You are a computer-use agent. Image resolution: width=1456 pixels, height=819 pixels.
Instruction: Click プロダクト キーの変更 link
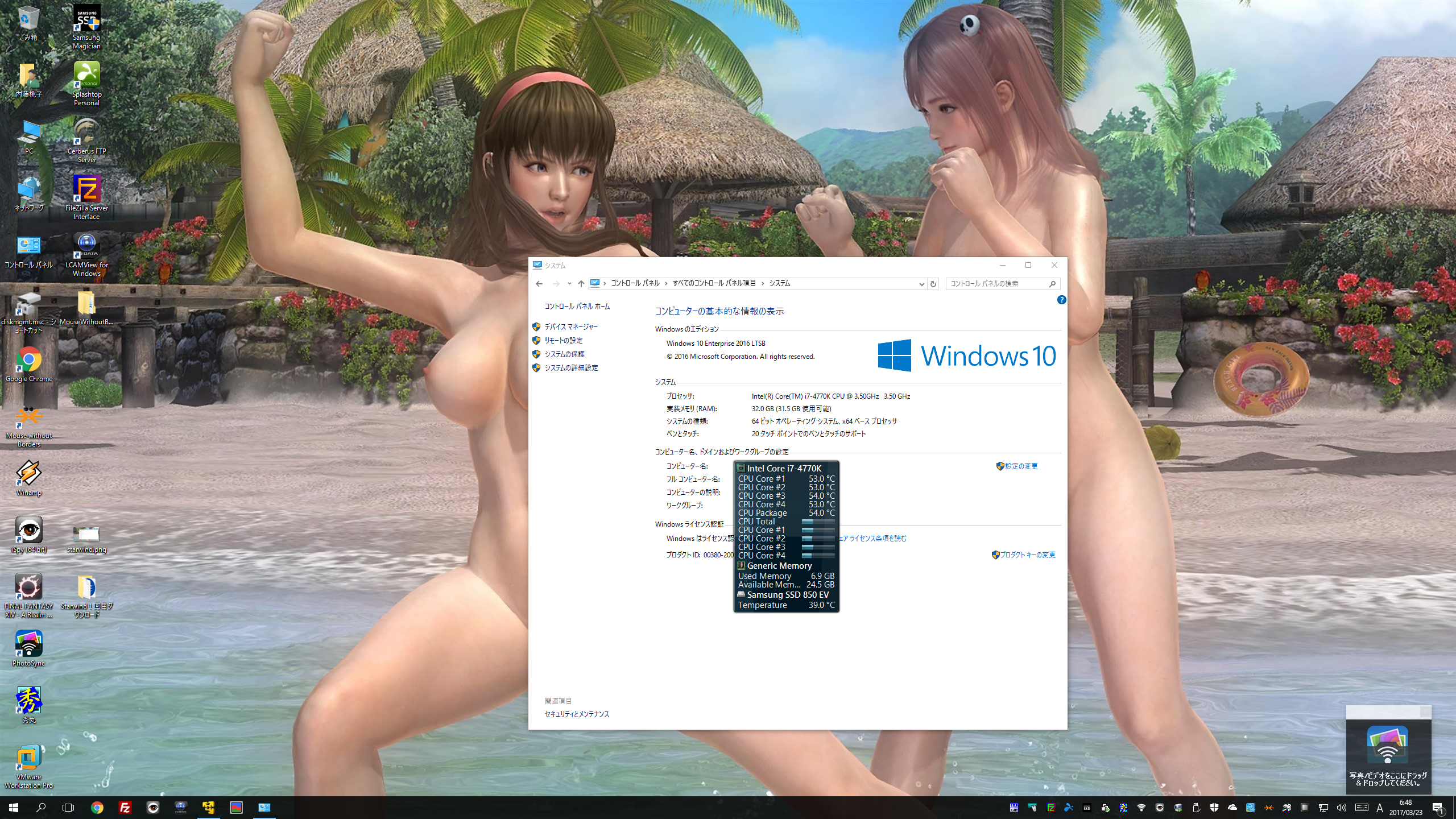[1027, 555]
